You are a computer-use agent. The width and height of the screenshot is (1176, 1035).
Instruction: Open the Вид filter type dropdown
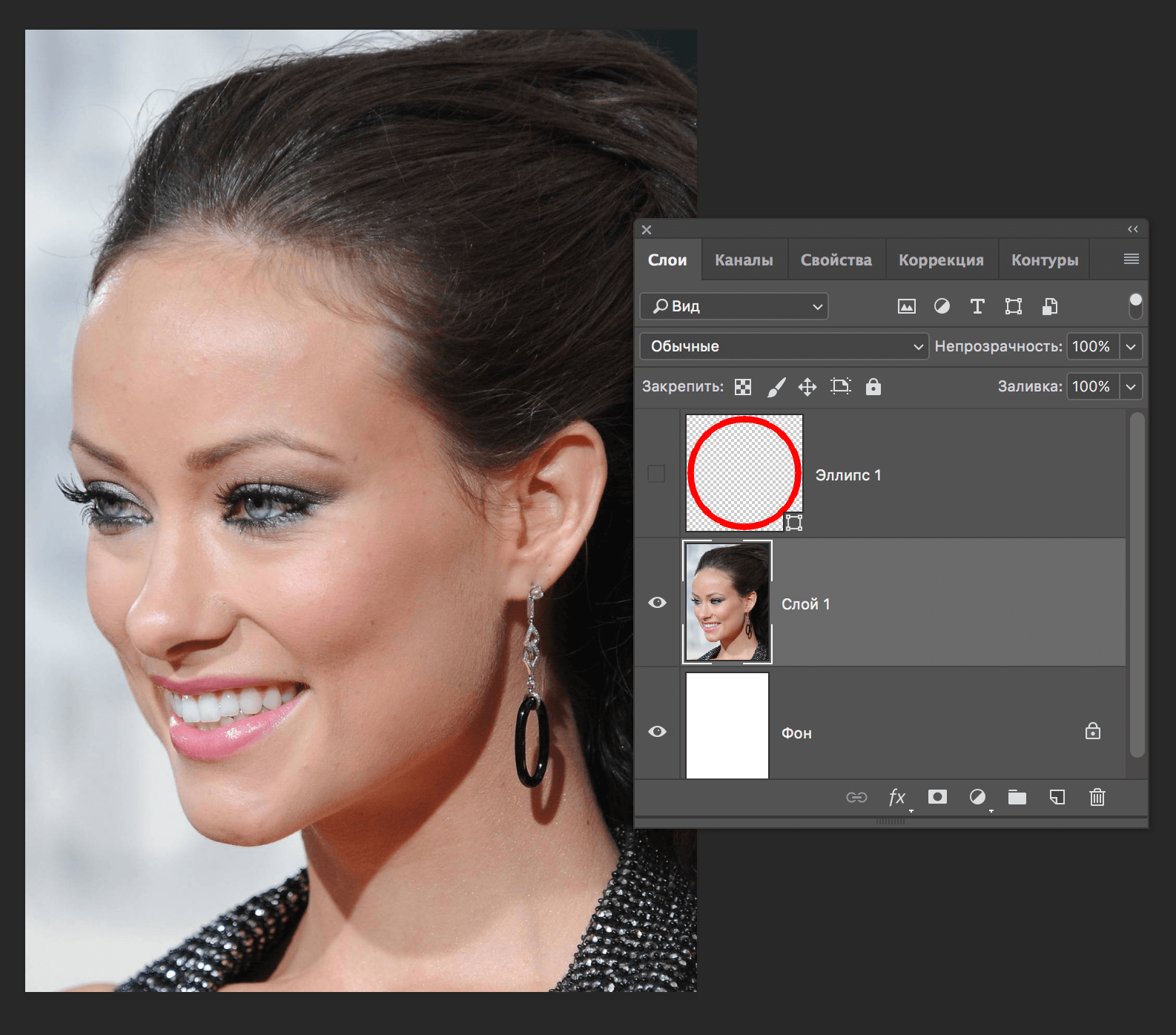pos(734,306)
